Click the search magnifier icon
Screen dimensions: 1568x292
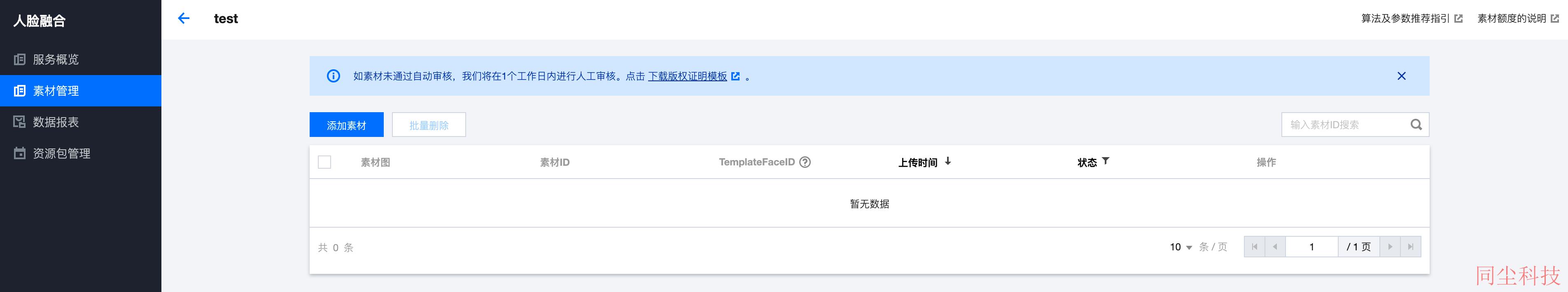(1416, 125)
